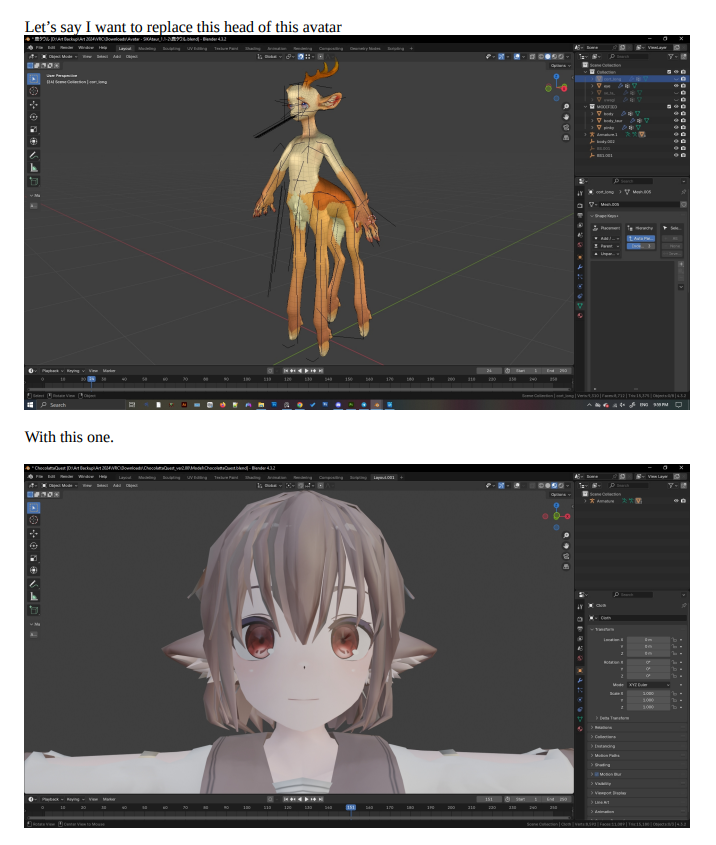Select the Measure tool in lower Blender window

[x=33, y=597]
